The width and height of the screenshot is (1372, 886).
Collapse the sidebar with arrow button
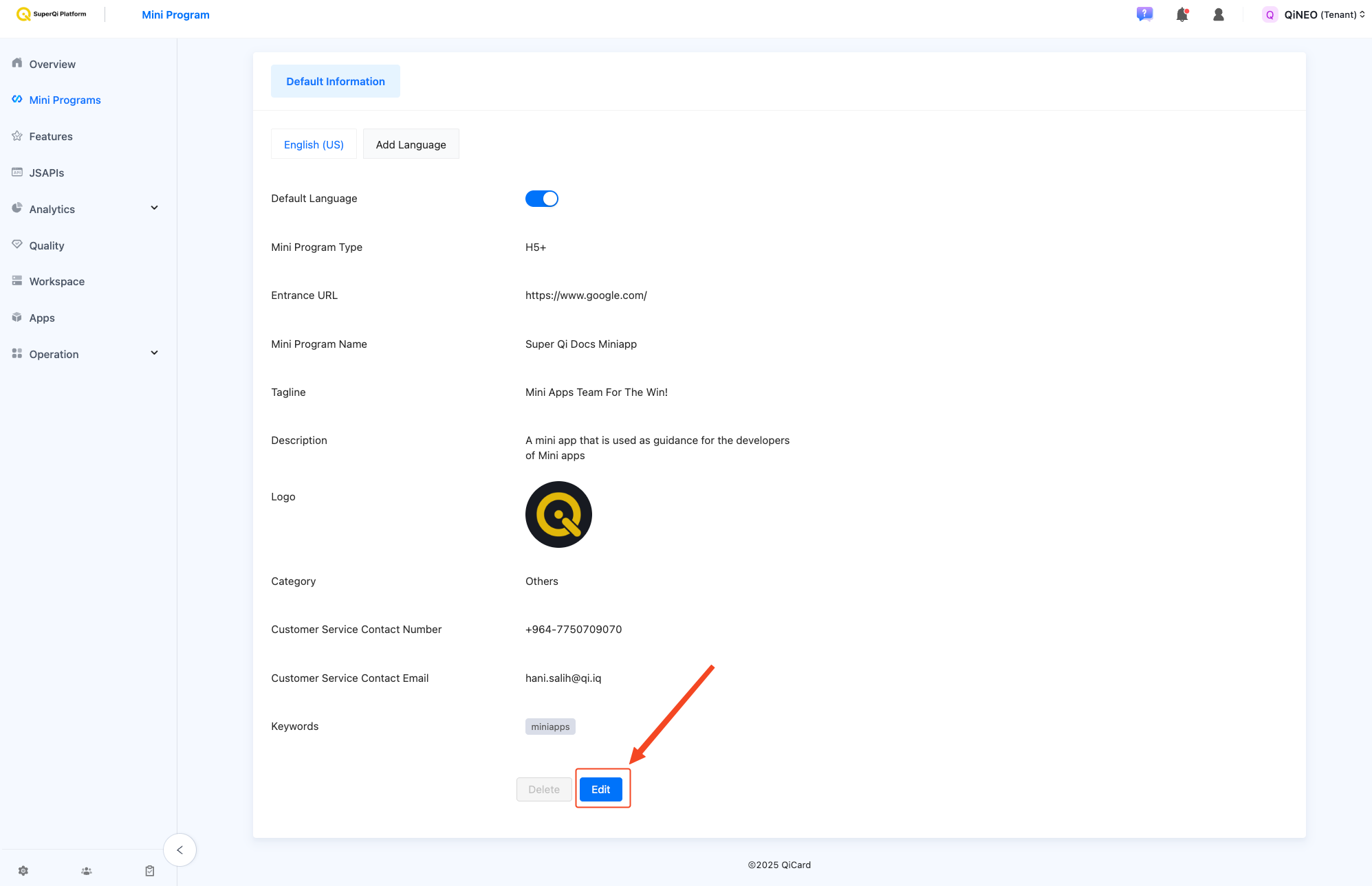coord(179,850)
